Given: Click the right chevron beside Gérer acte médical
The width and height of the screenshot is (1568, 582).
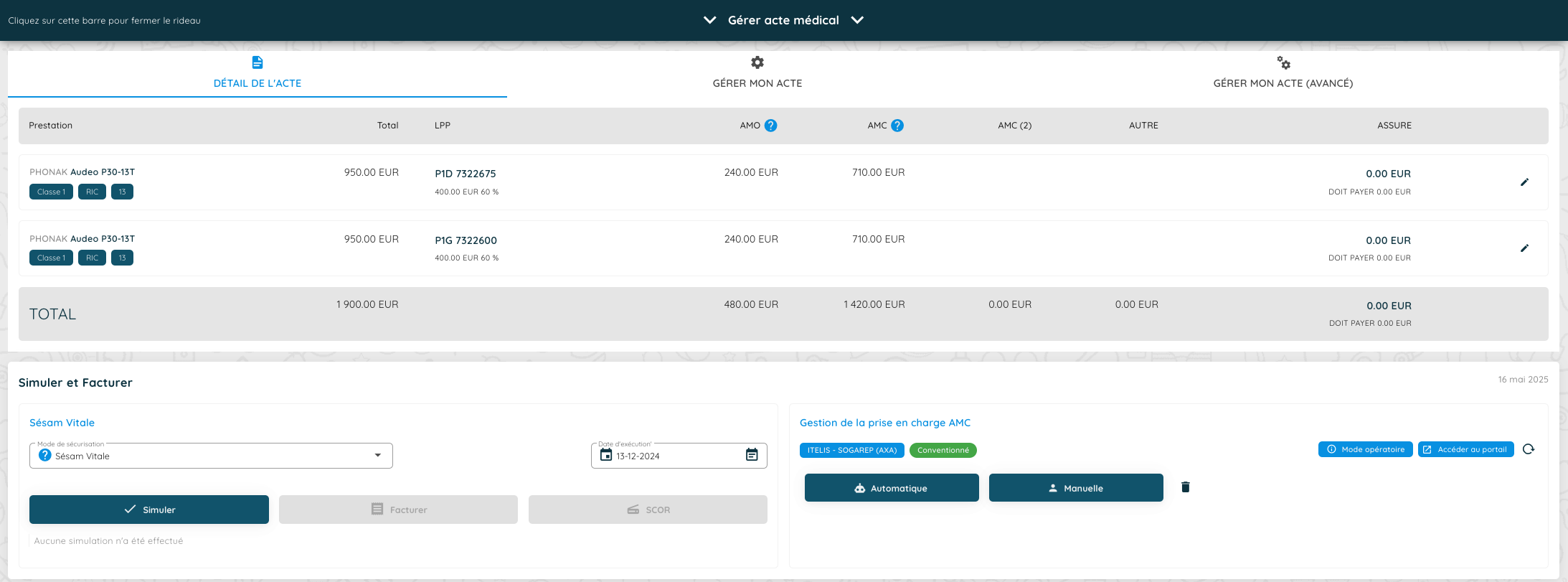Looking at the screenshot, I should [857, 20].
